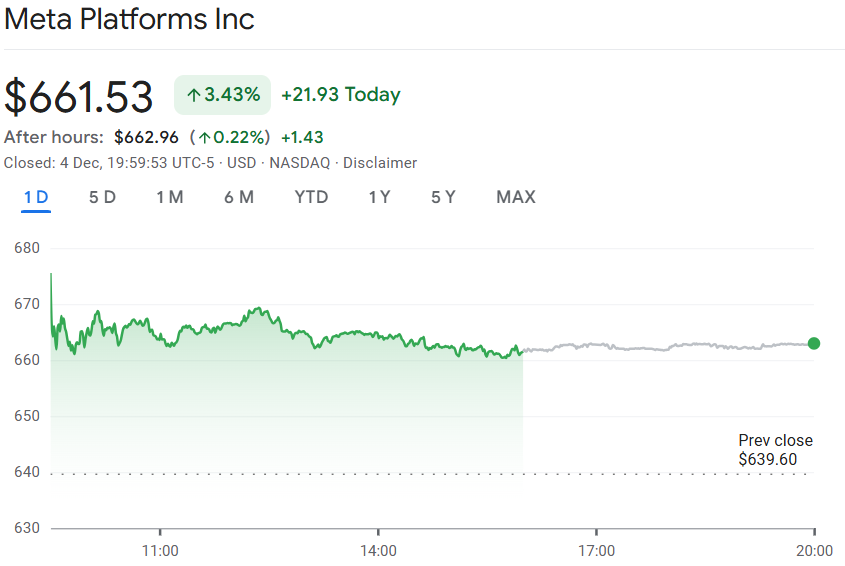Click the Meta Platforms Inc title
This screenshot has width=845, height=566.
pyautogui.click(x=129, y=19)
